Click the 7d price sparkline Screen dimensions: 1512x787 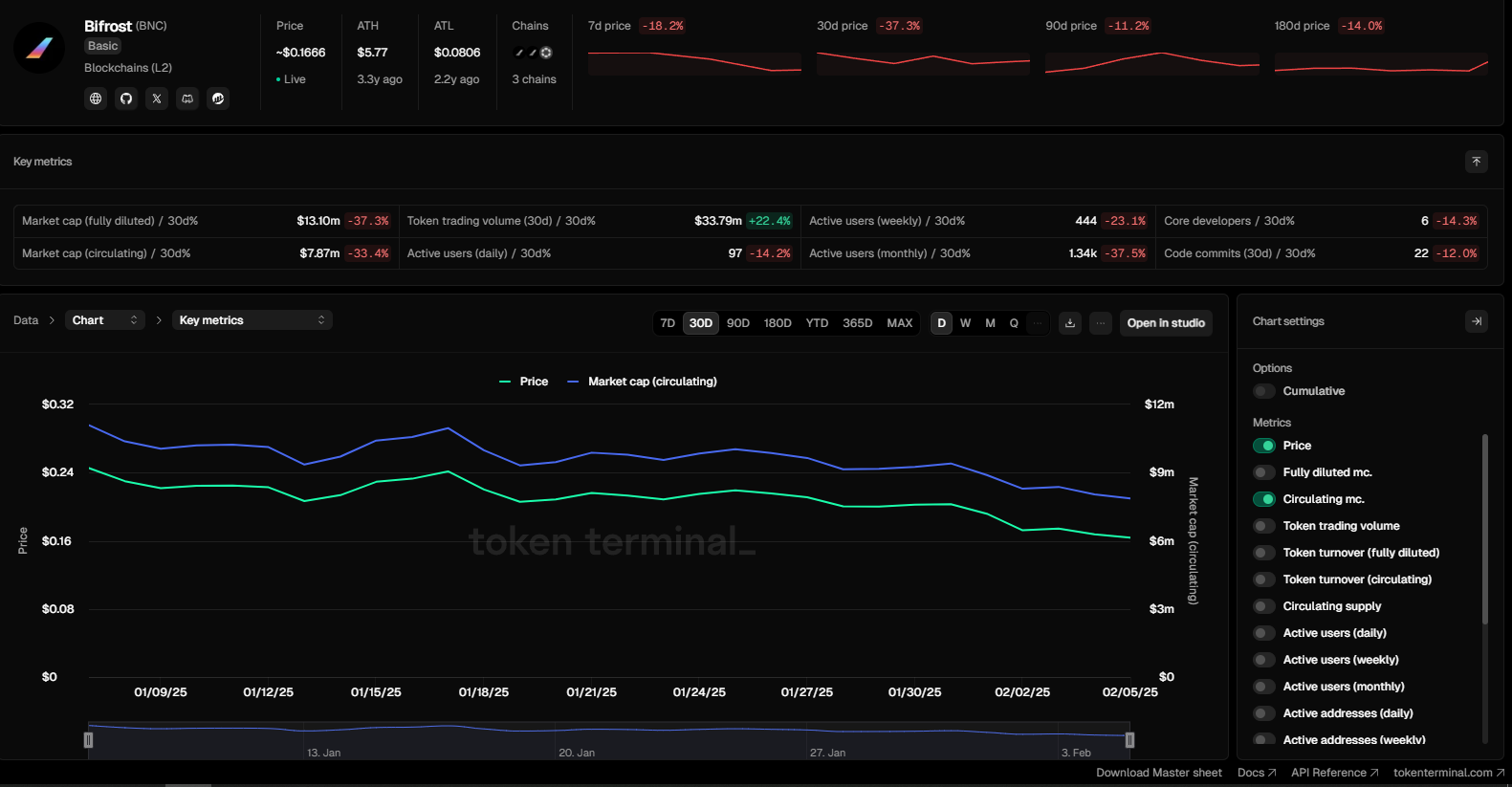tap(694, 62)
